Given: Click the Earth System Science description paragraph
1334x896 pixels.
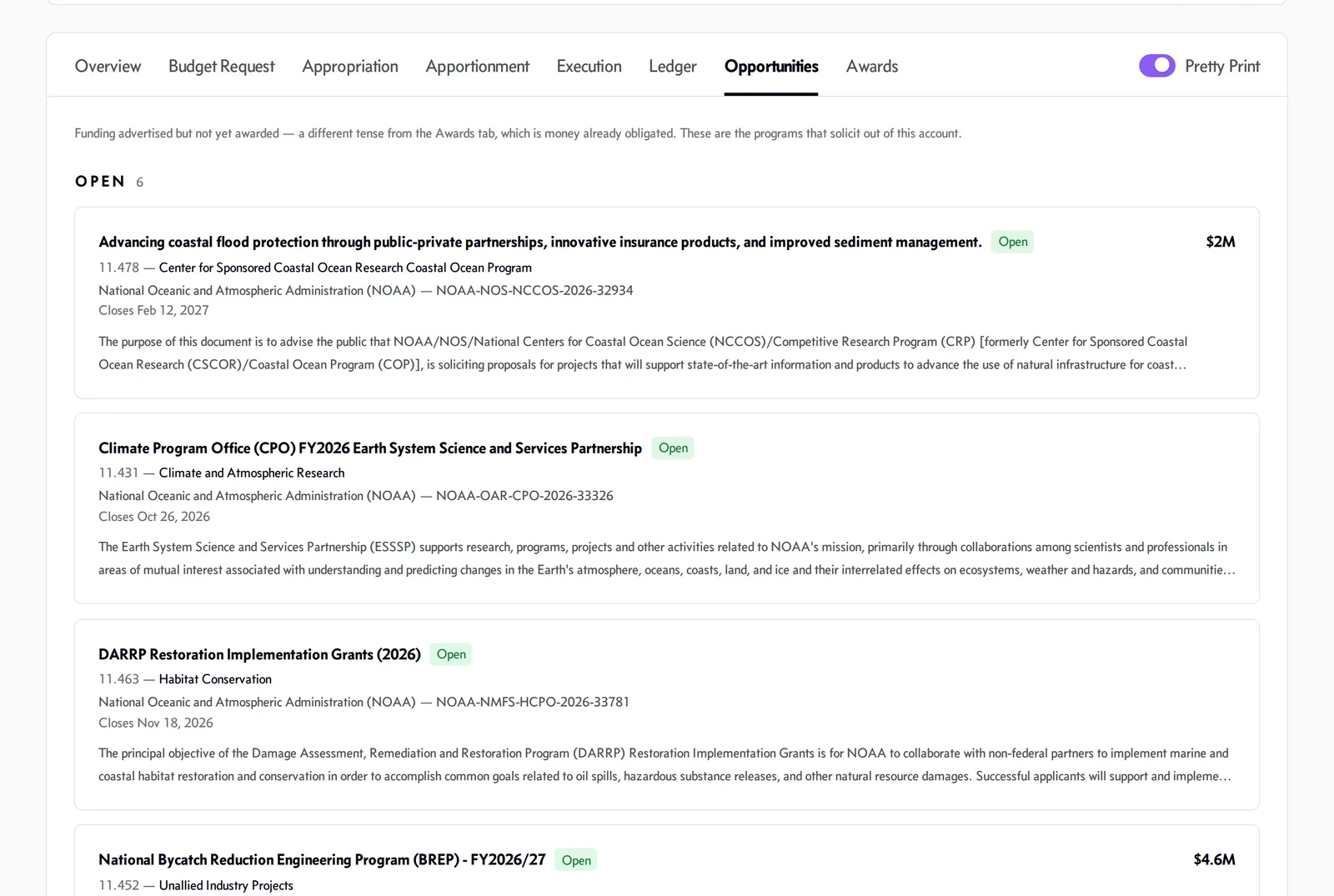Looking at the screenshot, I should pyautogui.click(x=667, y=558).
